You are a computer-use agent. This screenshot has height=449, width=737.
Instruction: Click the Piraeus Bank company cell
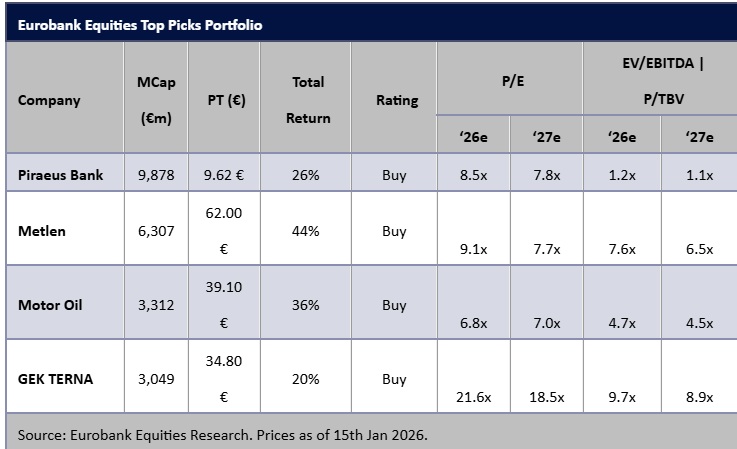[x=60, y=175]
